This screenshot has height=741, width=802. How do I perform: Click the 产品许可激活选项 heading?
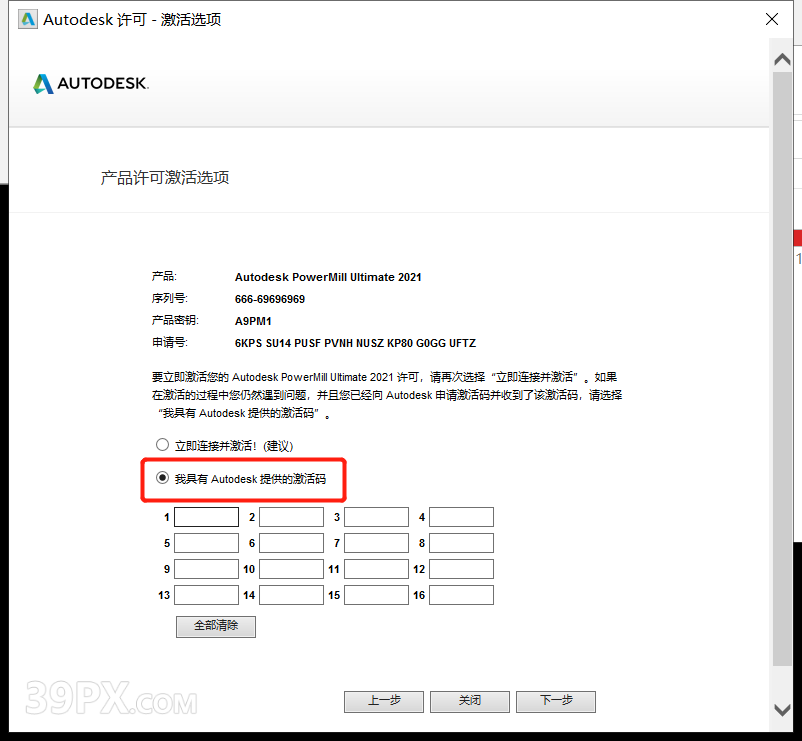point(165,177)
